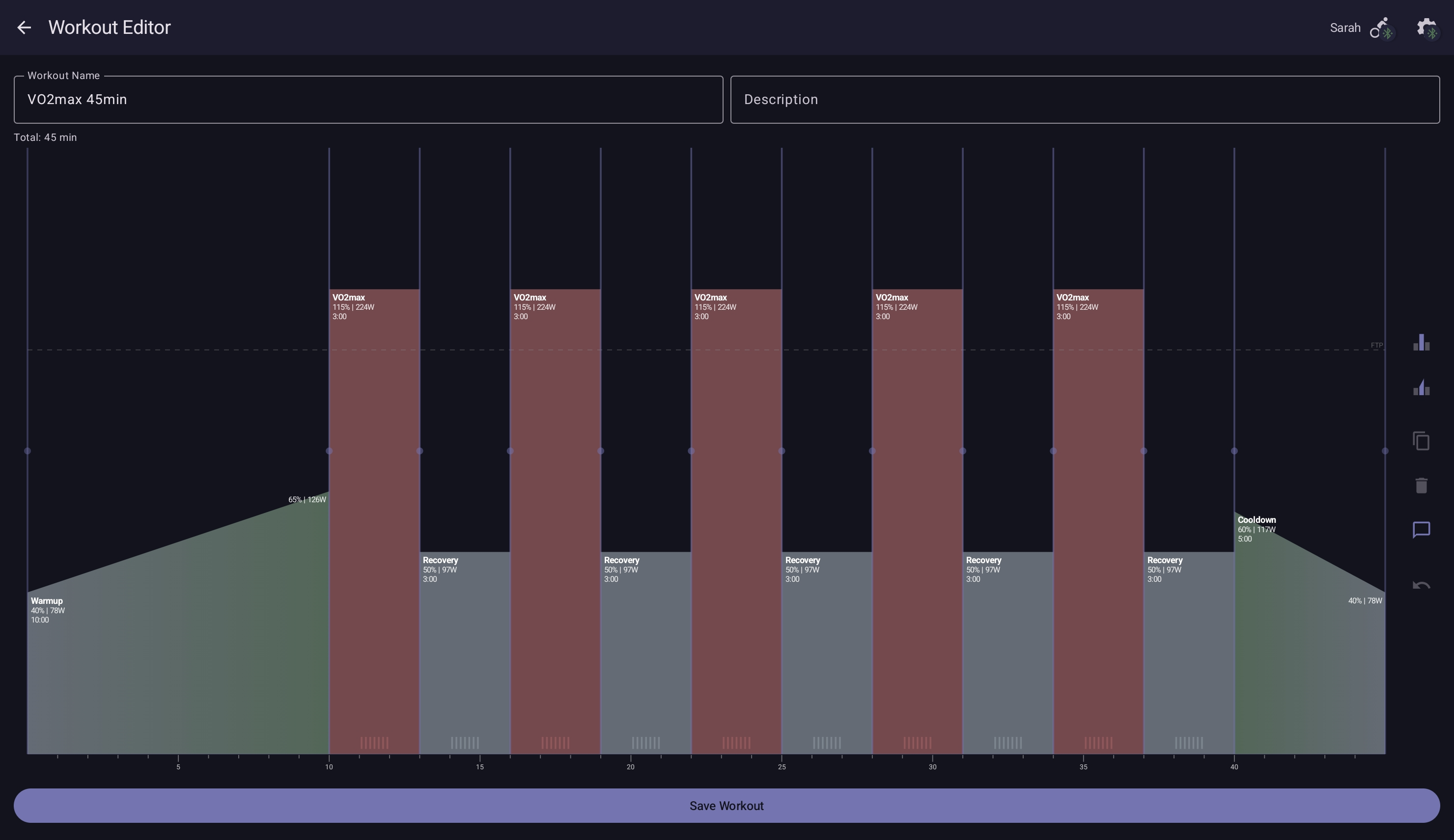Click the duplicate block copy icon
Screen dimensions: 1454x840
tap(1421, 441)
